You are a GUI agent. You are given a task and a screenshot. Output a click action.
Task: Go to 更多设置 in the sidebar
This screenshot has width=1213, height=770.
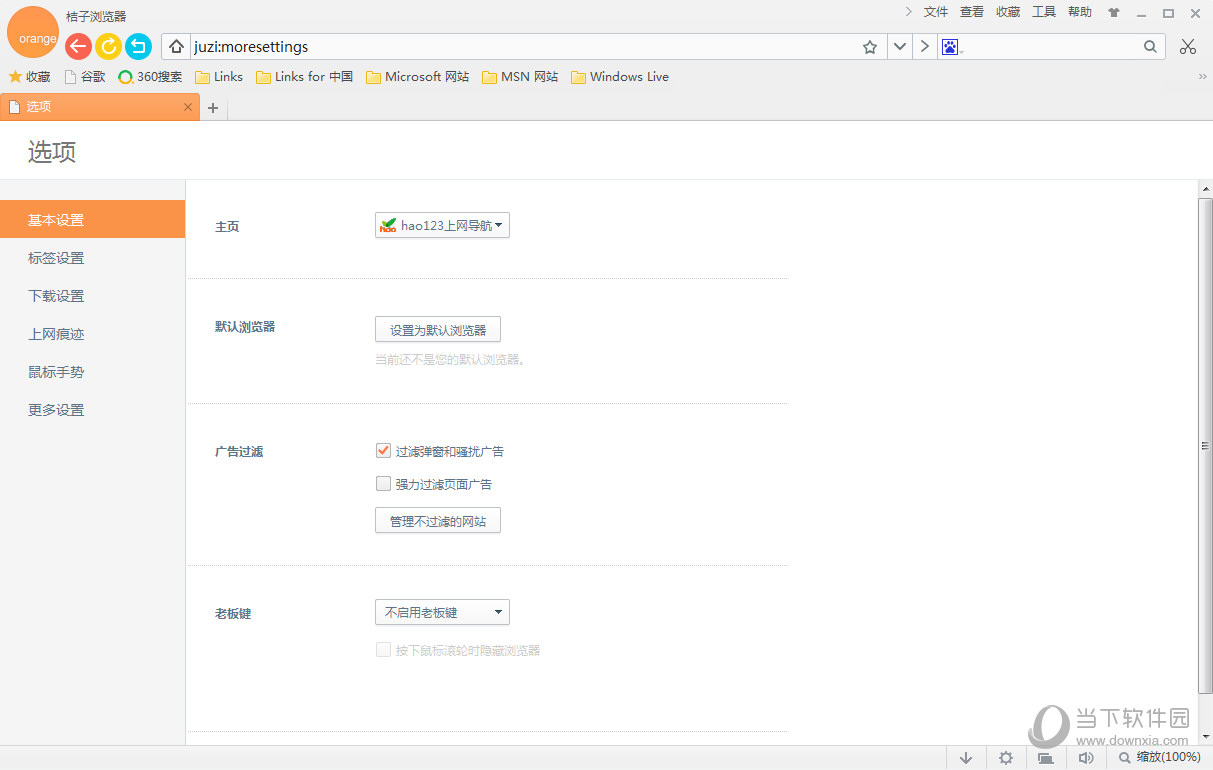pos(56,410)
